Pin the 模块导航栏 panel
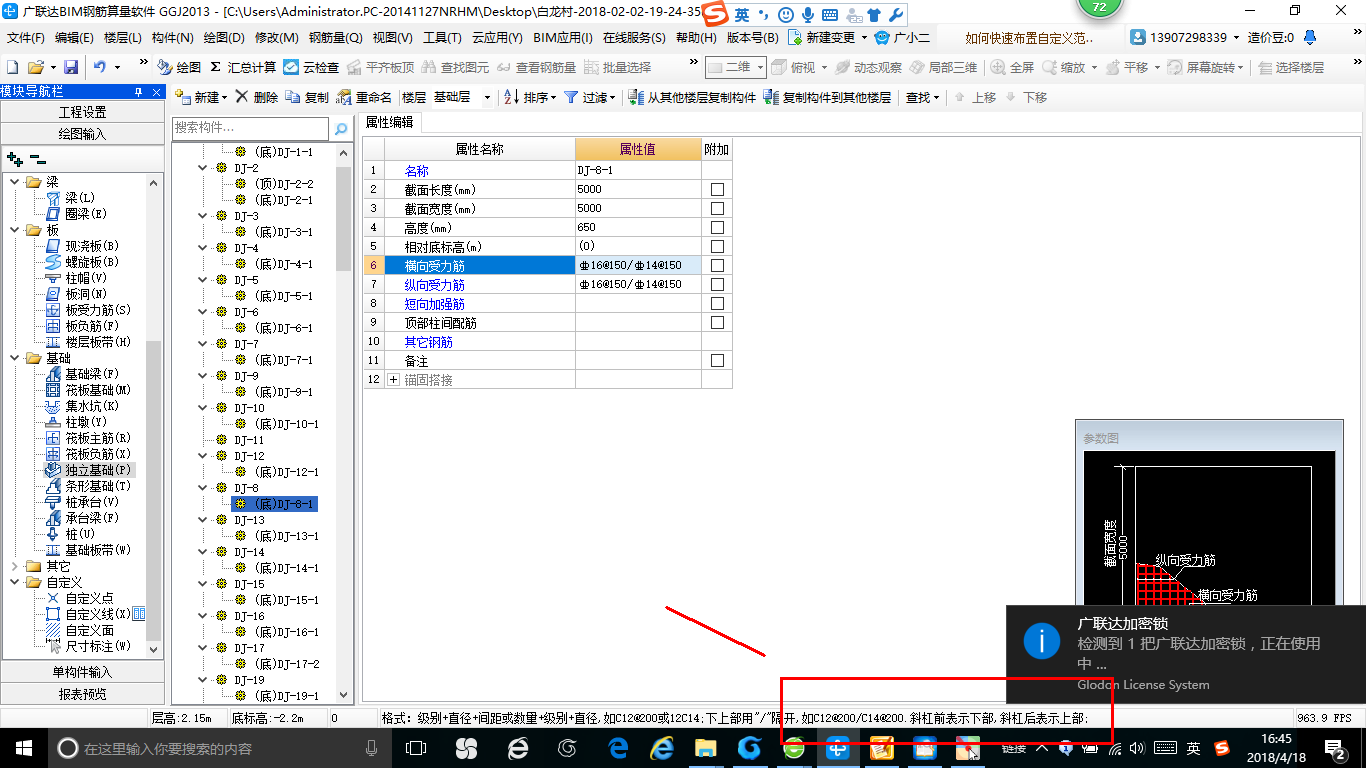This screenshot has height=768, width=1366. (x=139, y=92)
